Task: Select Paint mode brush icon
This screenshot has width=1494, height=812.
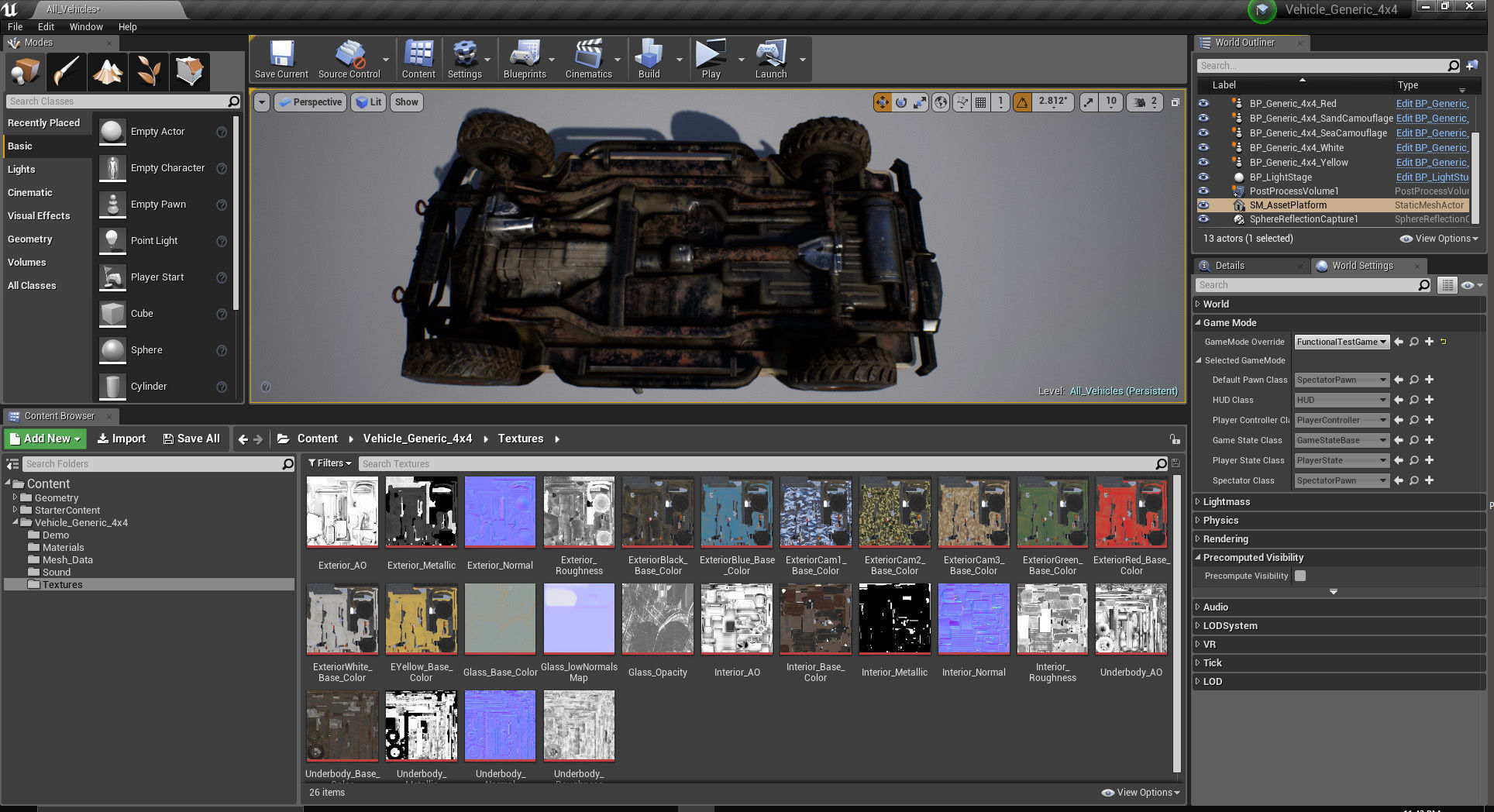Action: pyautogui.click(x=66, y=71)
